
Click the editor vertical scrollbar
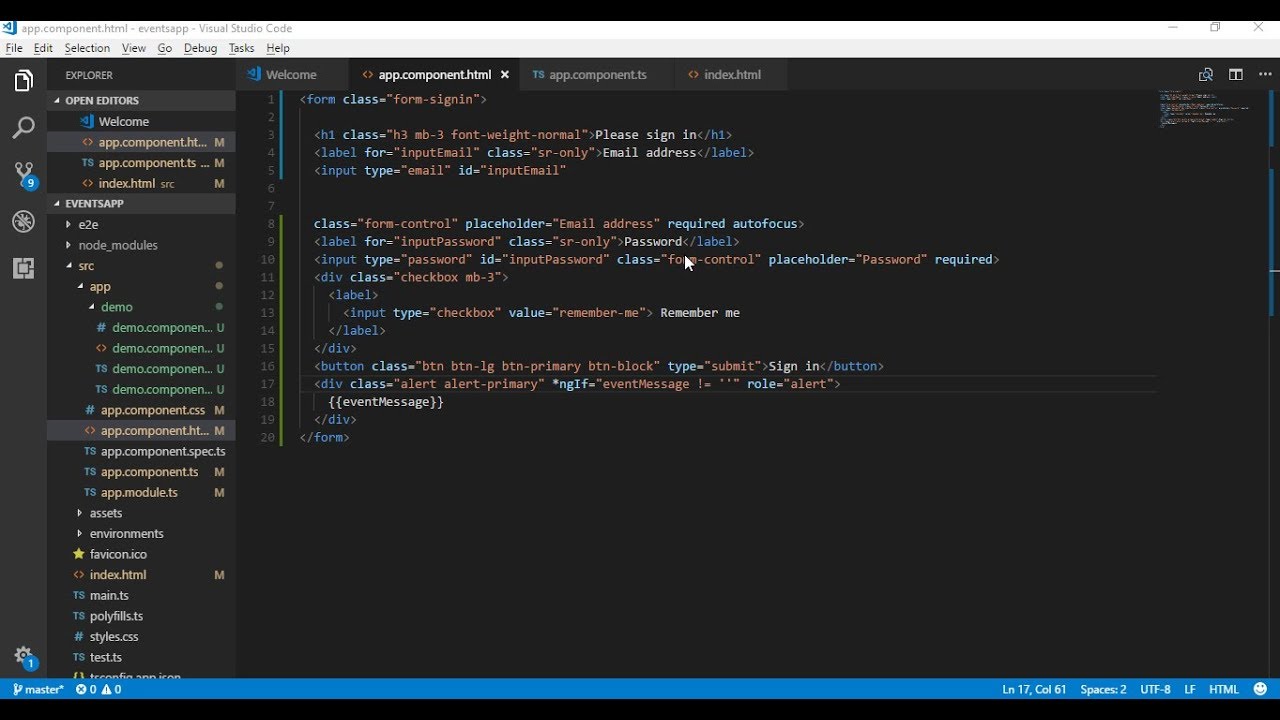(1274, 385)
